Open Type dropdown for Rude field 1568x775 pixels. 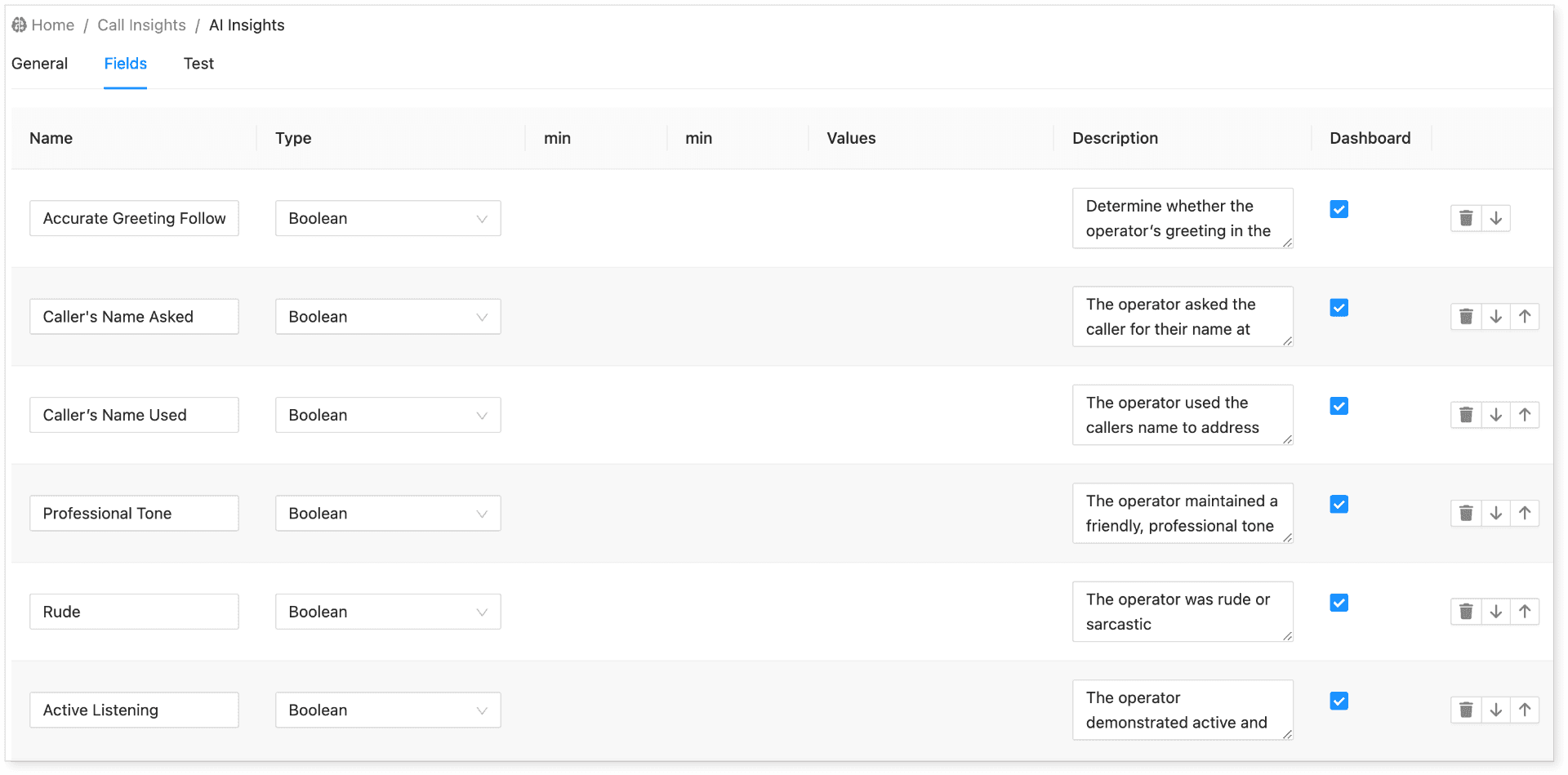point(388,612)
